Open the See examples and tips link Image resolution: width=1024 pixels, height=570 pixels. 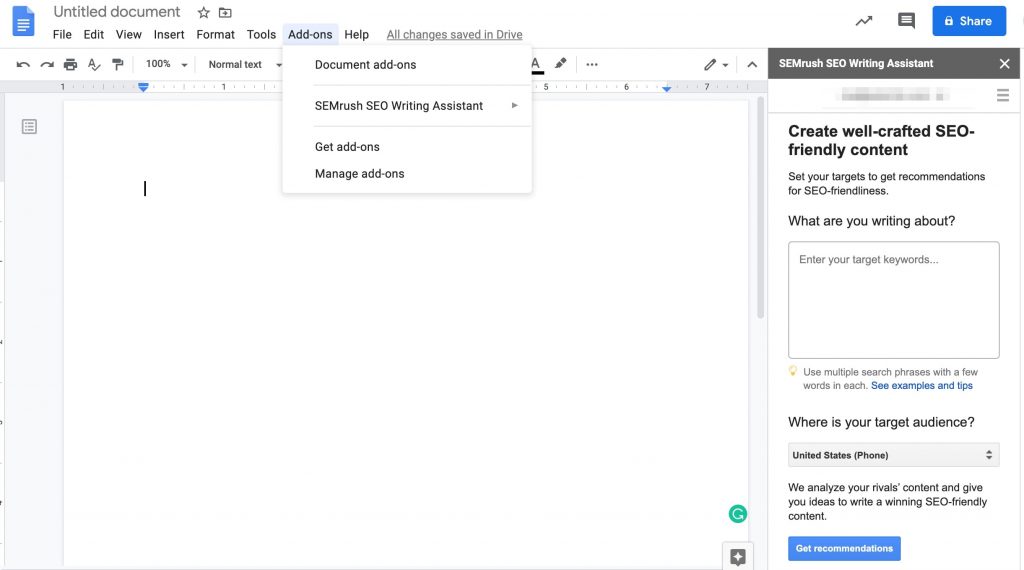coord(921,386)
